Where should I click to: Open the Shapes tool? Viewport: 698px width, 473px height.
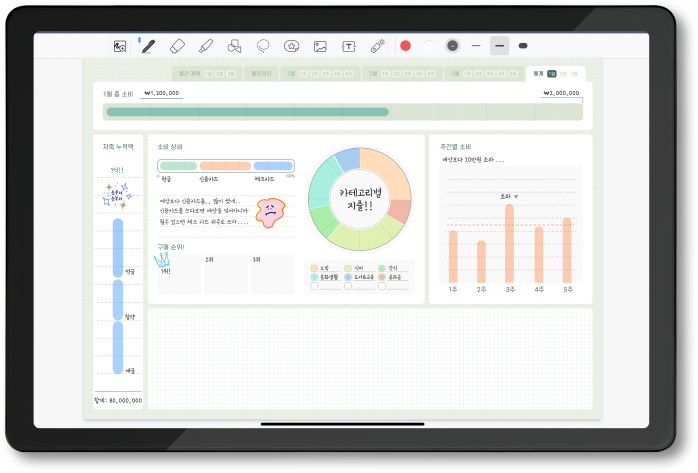[x=235, y=46]
